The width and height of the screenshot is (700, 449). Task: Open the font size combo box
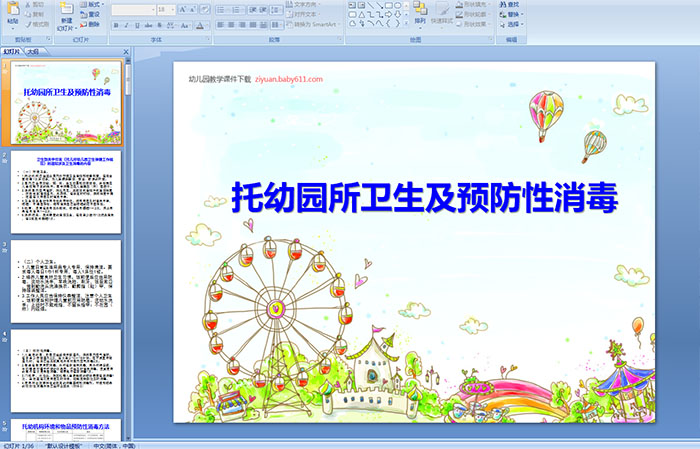tap(167, 10)
